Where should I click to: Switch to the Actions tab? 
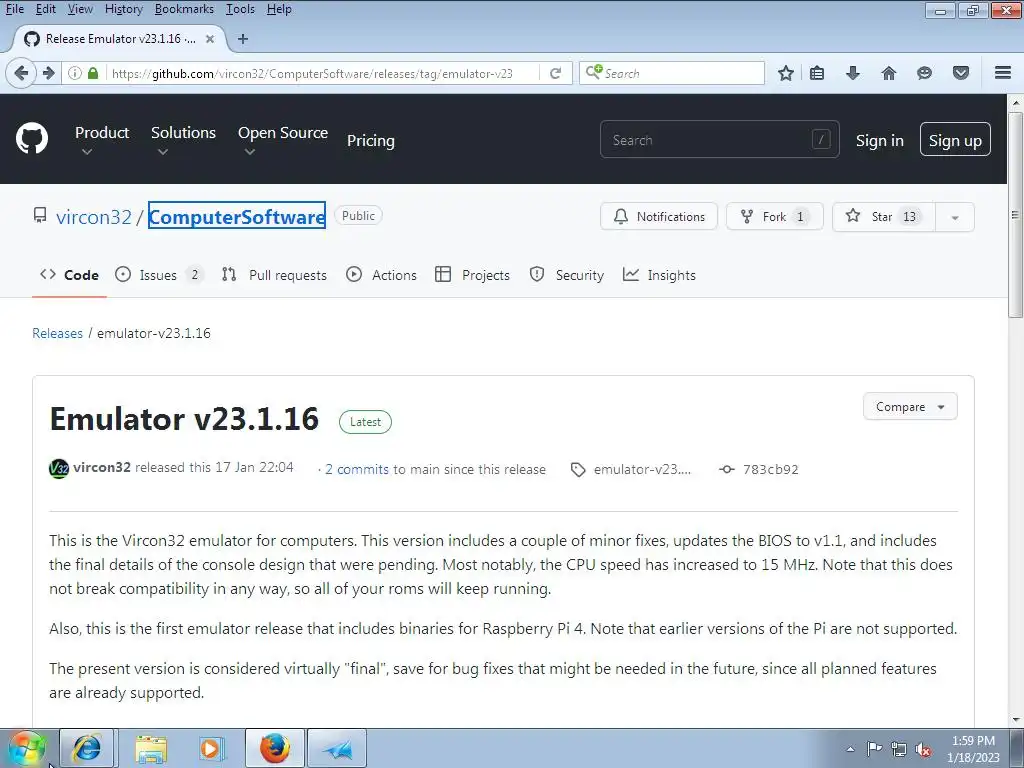[381, 275]
